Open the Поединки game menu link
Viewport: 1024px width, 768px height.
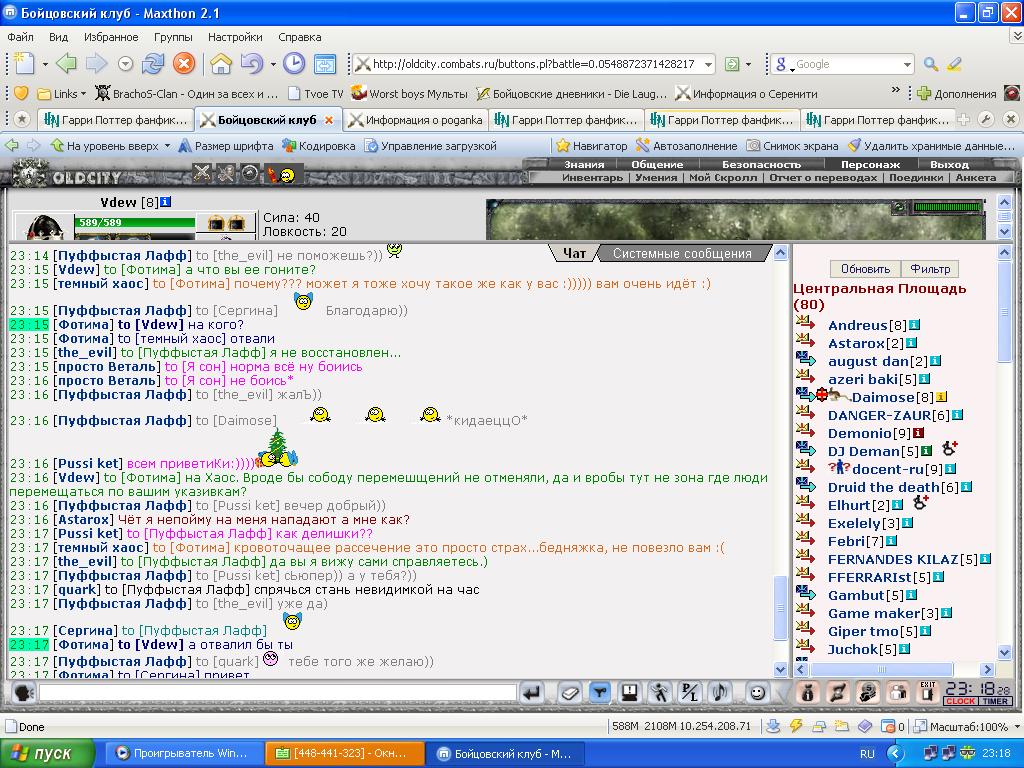(916, 177)
